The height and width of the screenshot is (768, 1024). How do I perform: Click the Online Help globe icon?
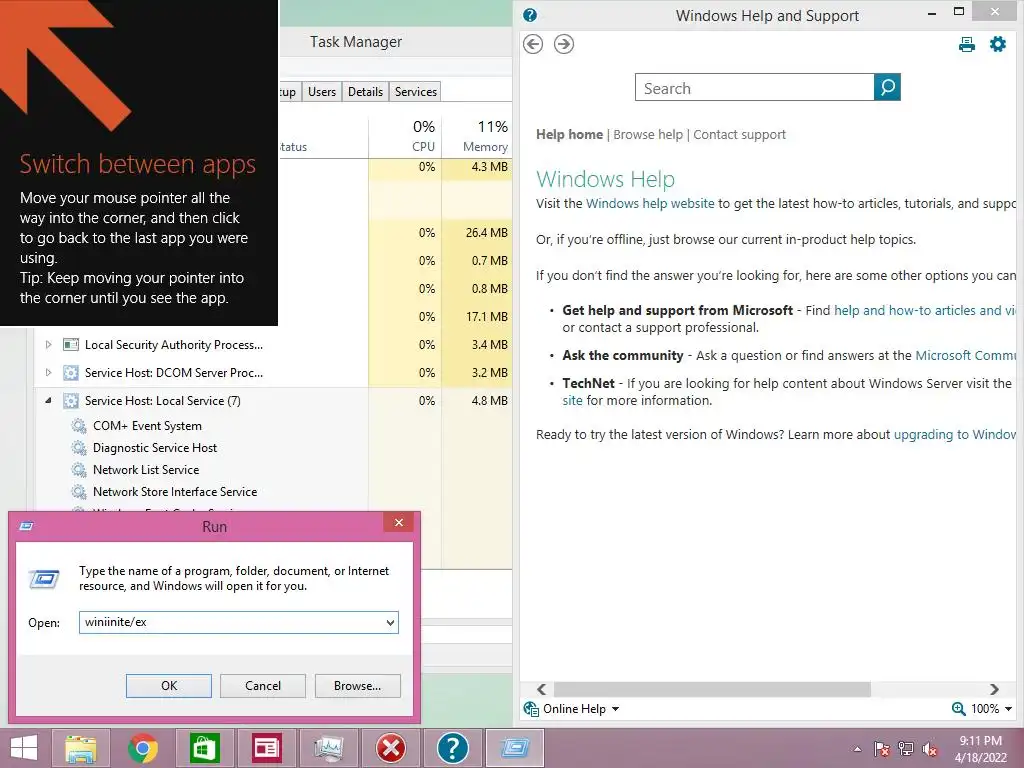(x=531, y=709)
